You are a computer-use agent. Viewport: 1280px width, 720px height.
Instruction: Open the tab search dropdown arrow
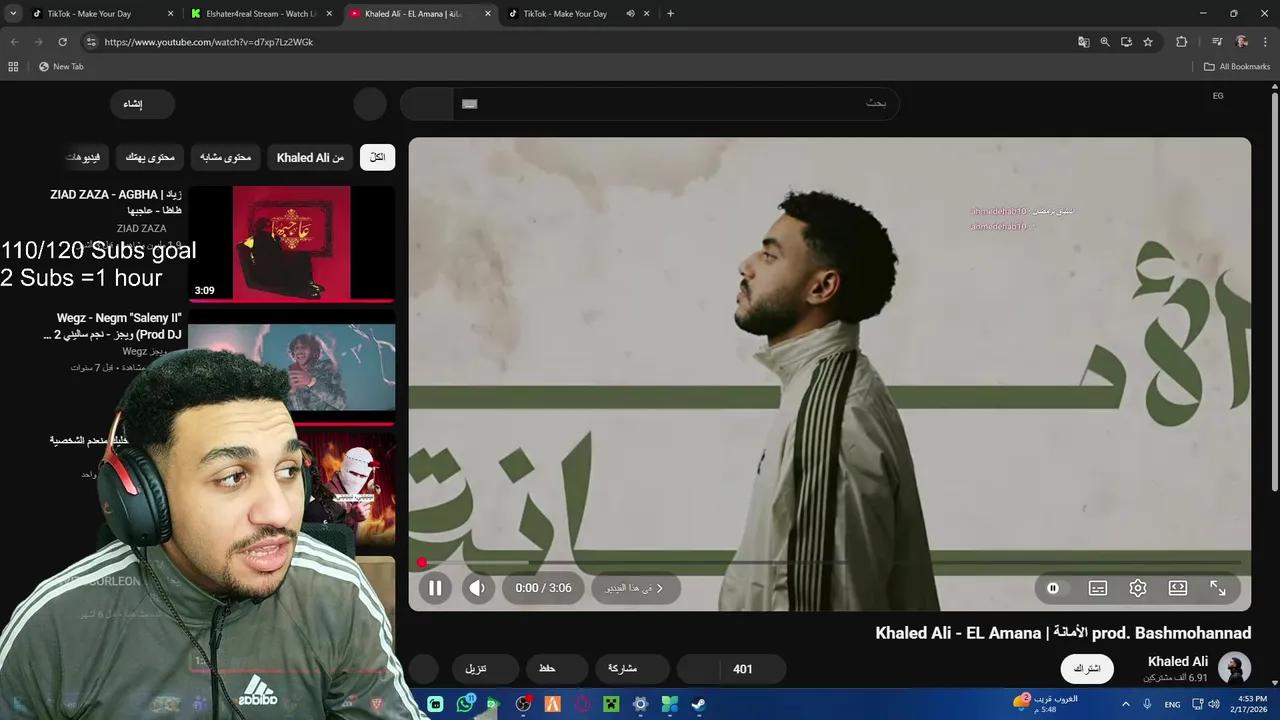(13, 14)
